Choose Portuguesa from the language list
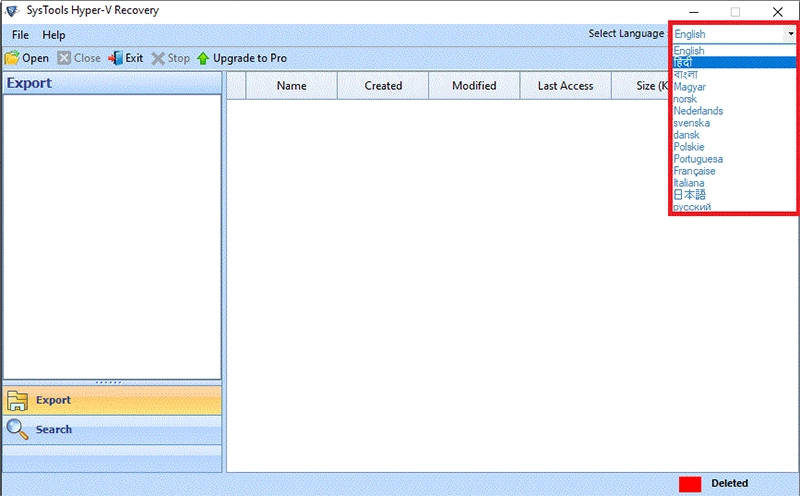 click(x=734, y=159)
